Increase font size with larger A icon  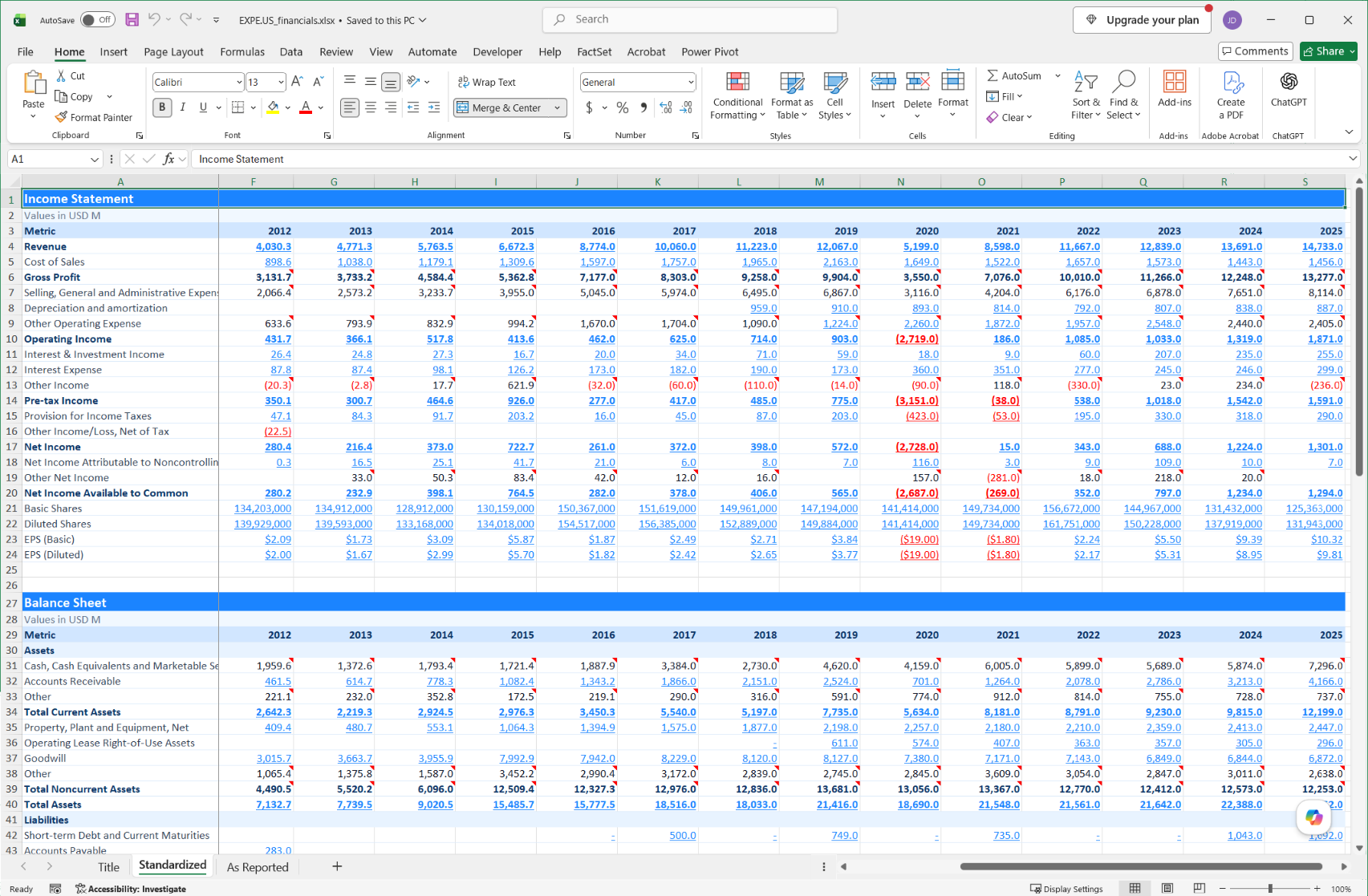tap(297, 82)
